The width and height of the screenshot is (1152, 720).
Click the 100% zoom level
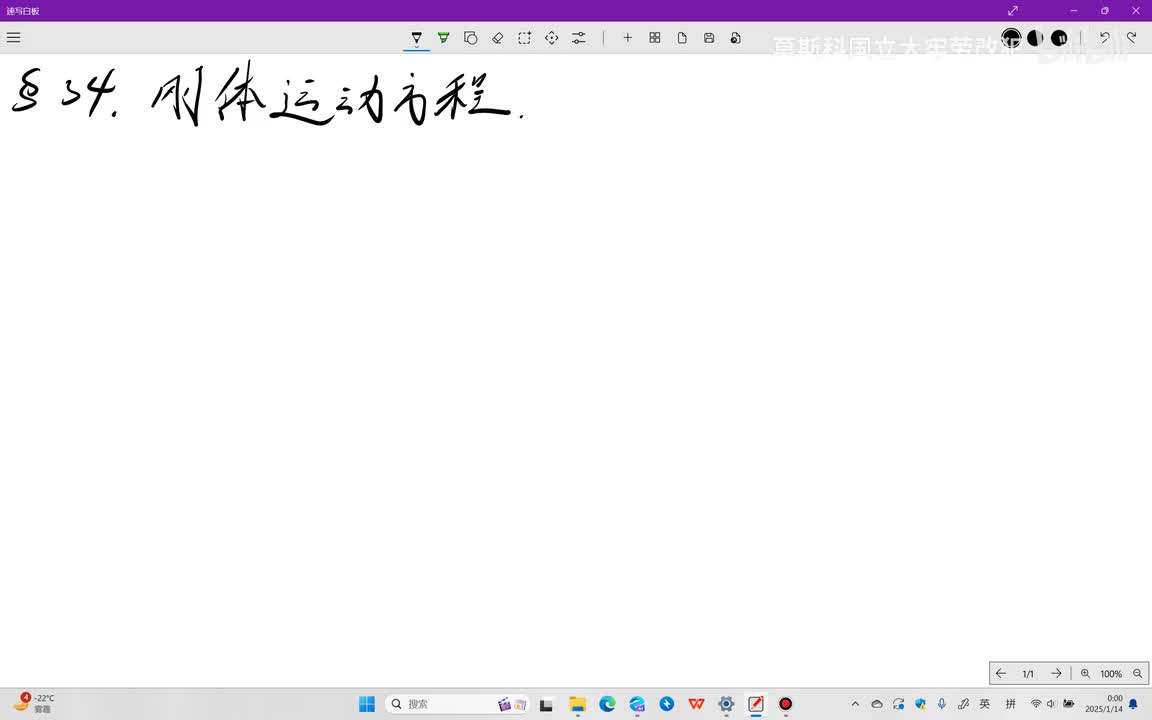1111,674
